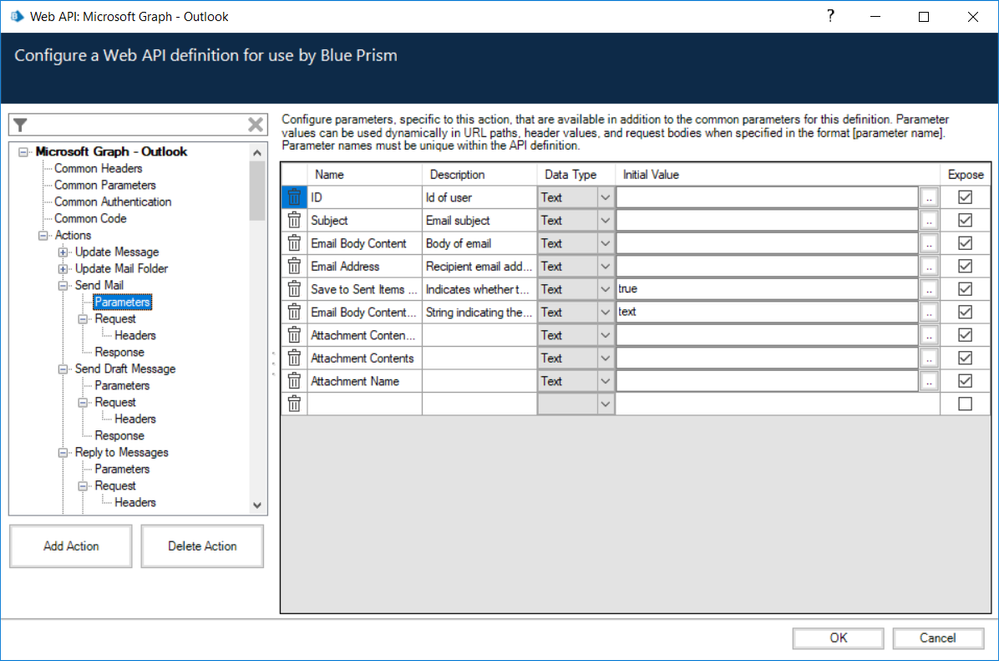Remove Email Address row using trash icon
The height and width of the screenshot is (661, 999).
(x=294, y=267)
